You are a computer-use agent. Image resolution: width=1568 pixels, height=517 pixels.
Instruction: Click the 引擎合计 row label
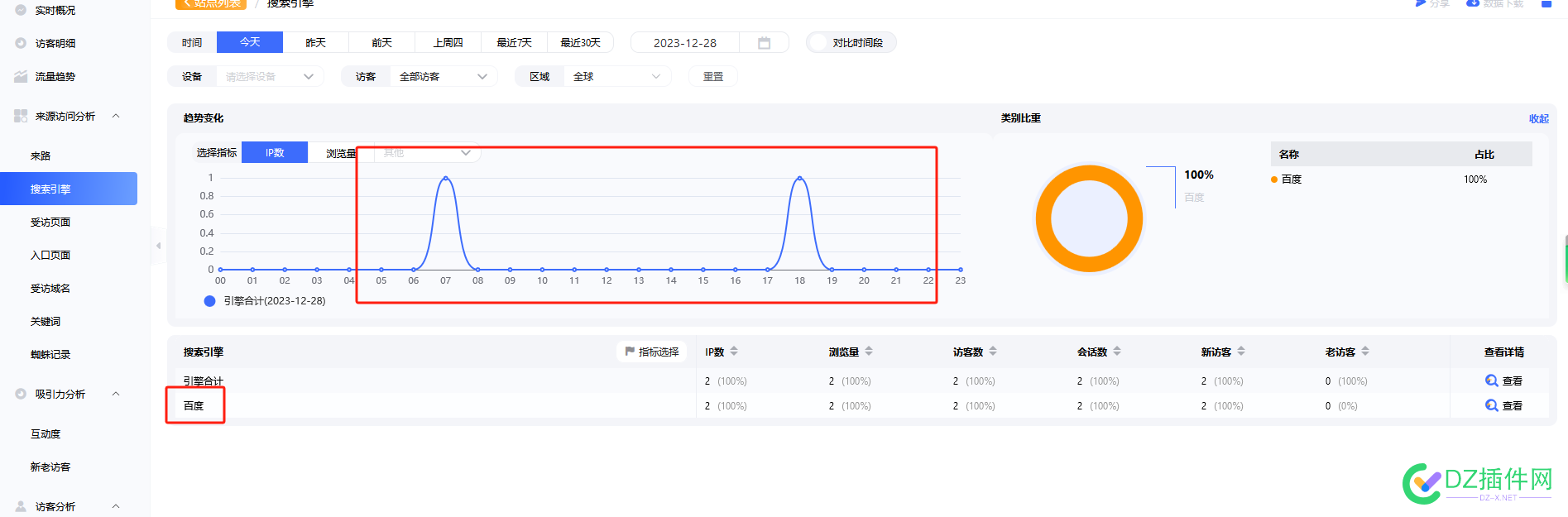pyautogui.click(x=204, y=381)
